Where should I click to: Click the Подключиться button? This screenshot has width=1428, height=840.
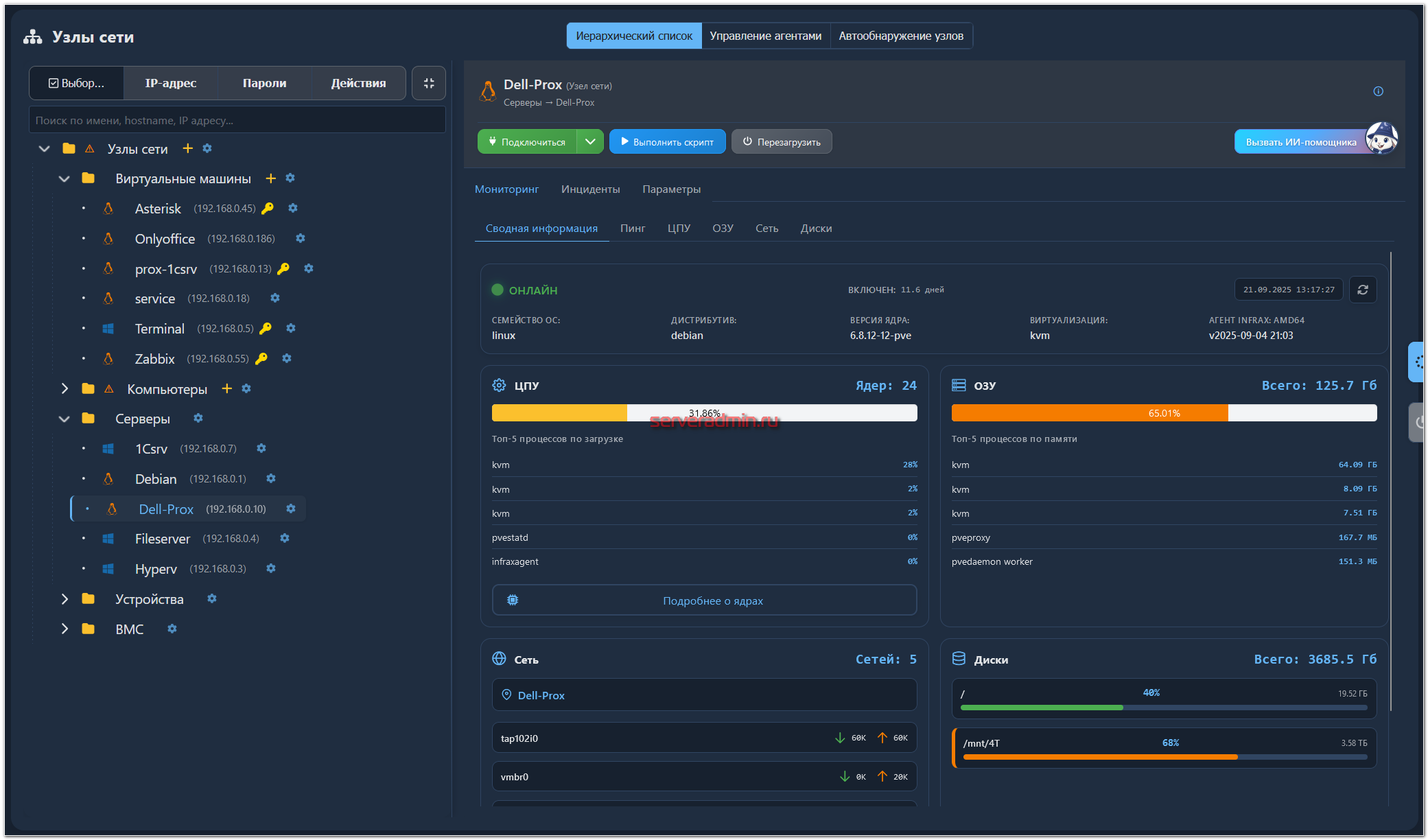point(527,141)
